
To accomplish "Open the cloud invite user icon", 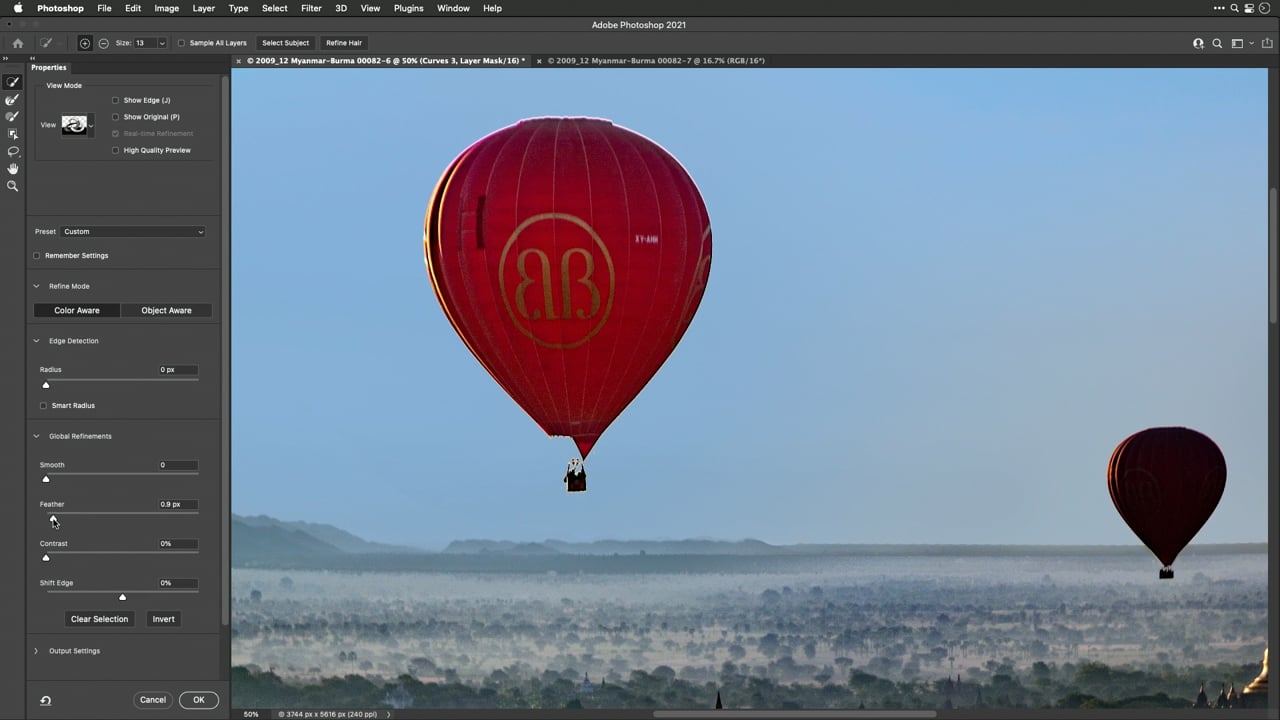I will [1198, 43].
